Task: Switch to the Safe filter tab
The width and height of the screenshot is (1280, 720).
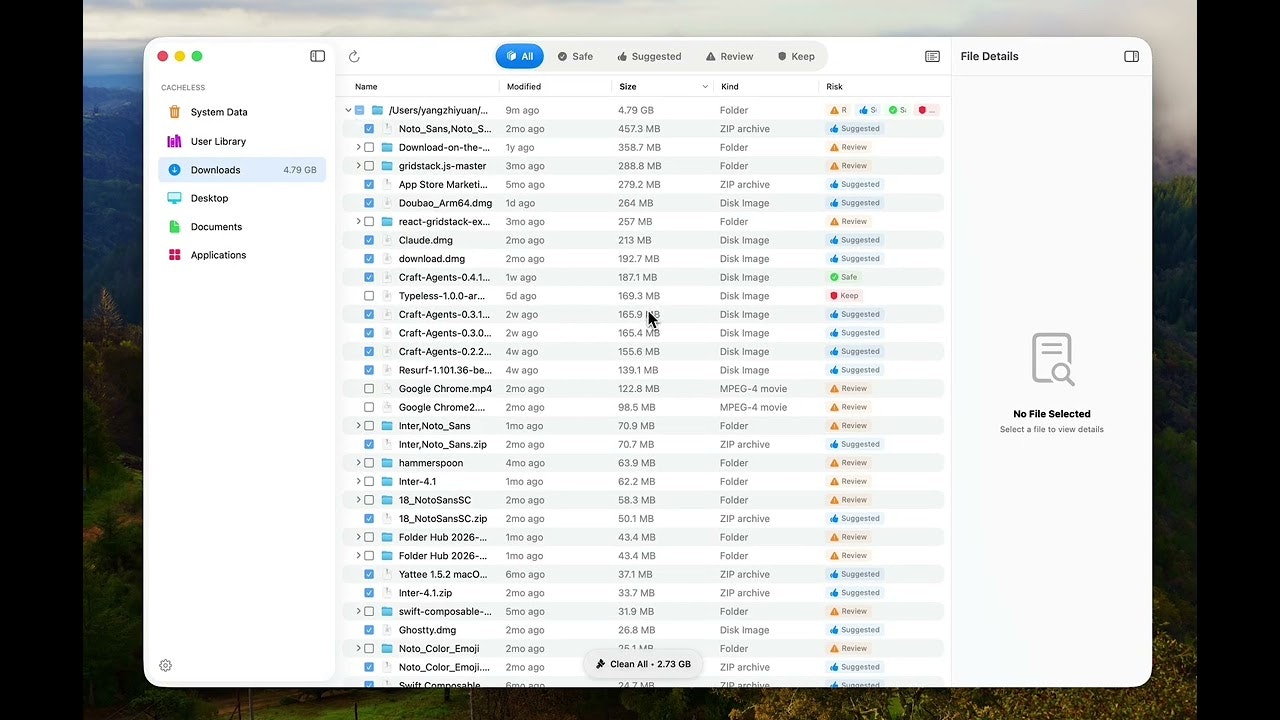Action: coord(575,56)
